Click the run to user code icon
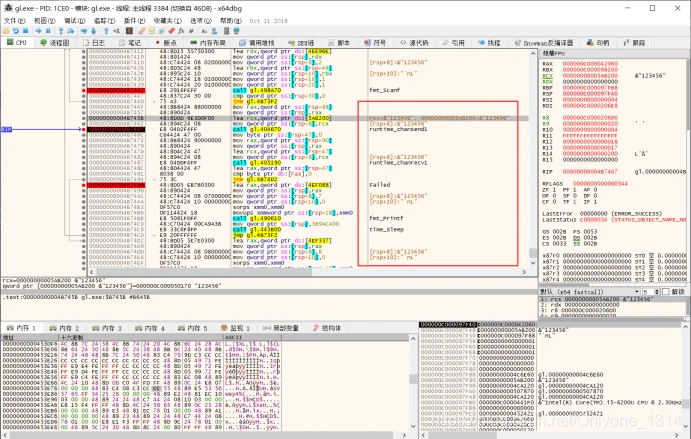This screenshot has width=691, height=439. [x=116, y=31]
